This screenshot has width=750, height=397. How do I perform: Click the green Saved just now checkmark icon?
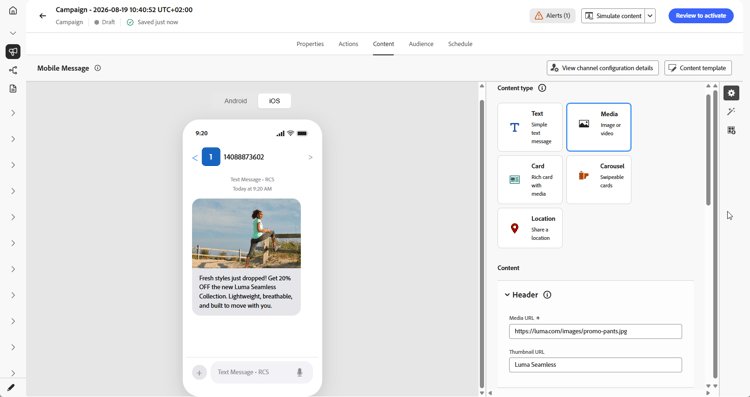[130, 22]
